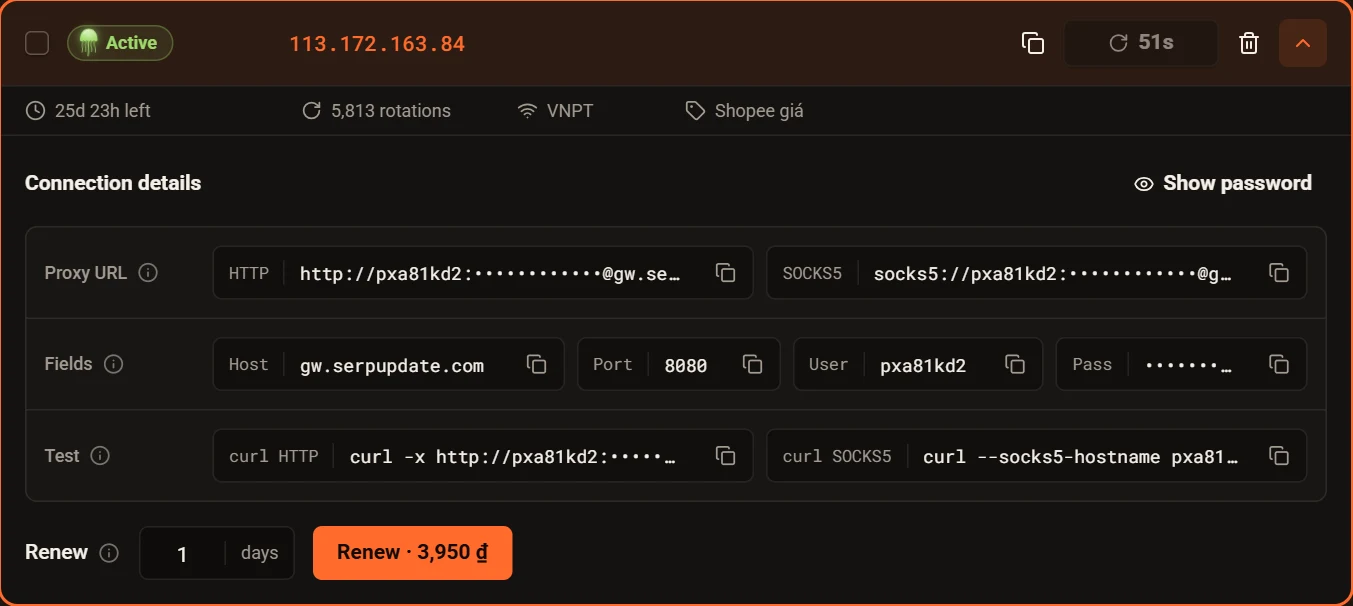Copy the curl SOCKS5 command
1353x606 pixels.
tap(1279, 456)
